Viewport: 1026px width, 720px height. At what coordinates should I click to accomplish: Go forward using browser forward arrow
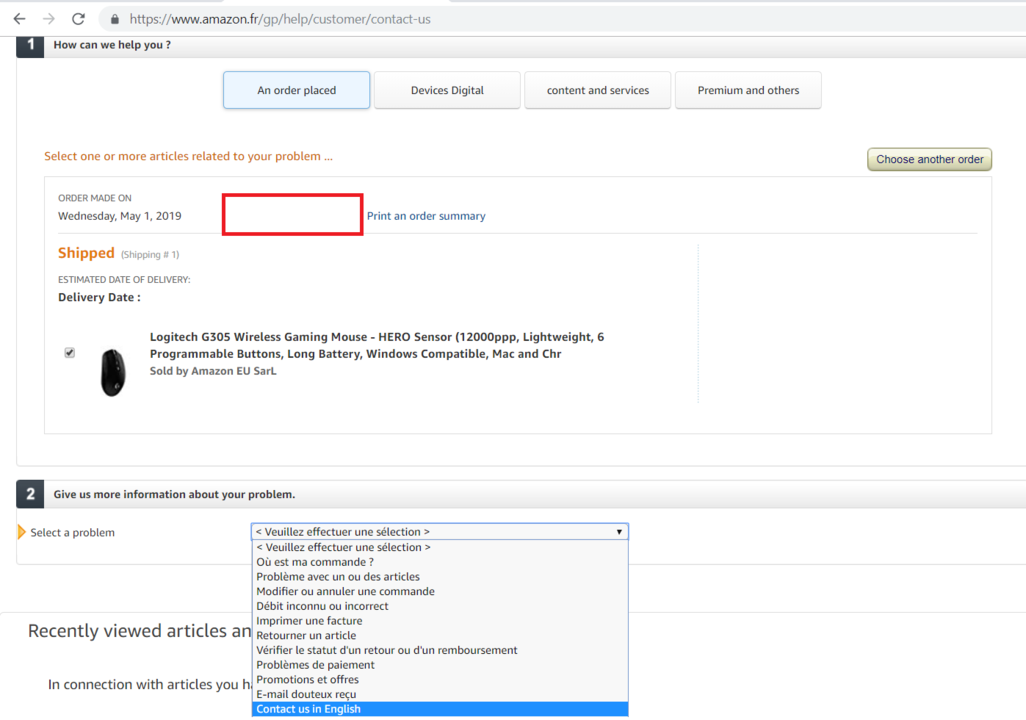(x=49, y=19)
